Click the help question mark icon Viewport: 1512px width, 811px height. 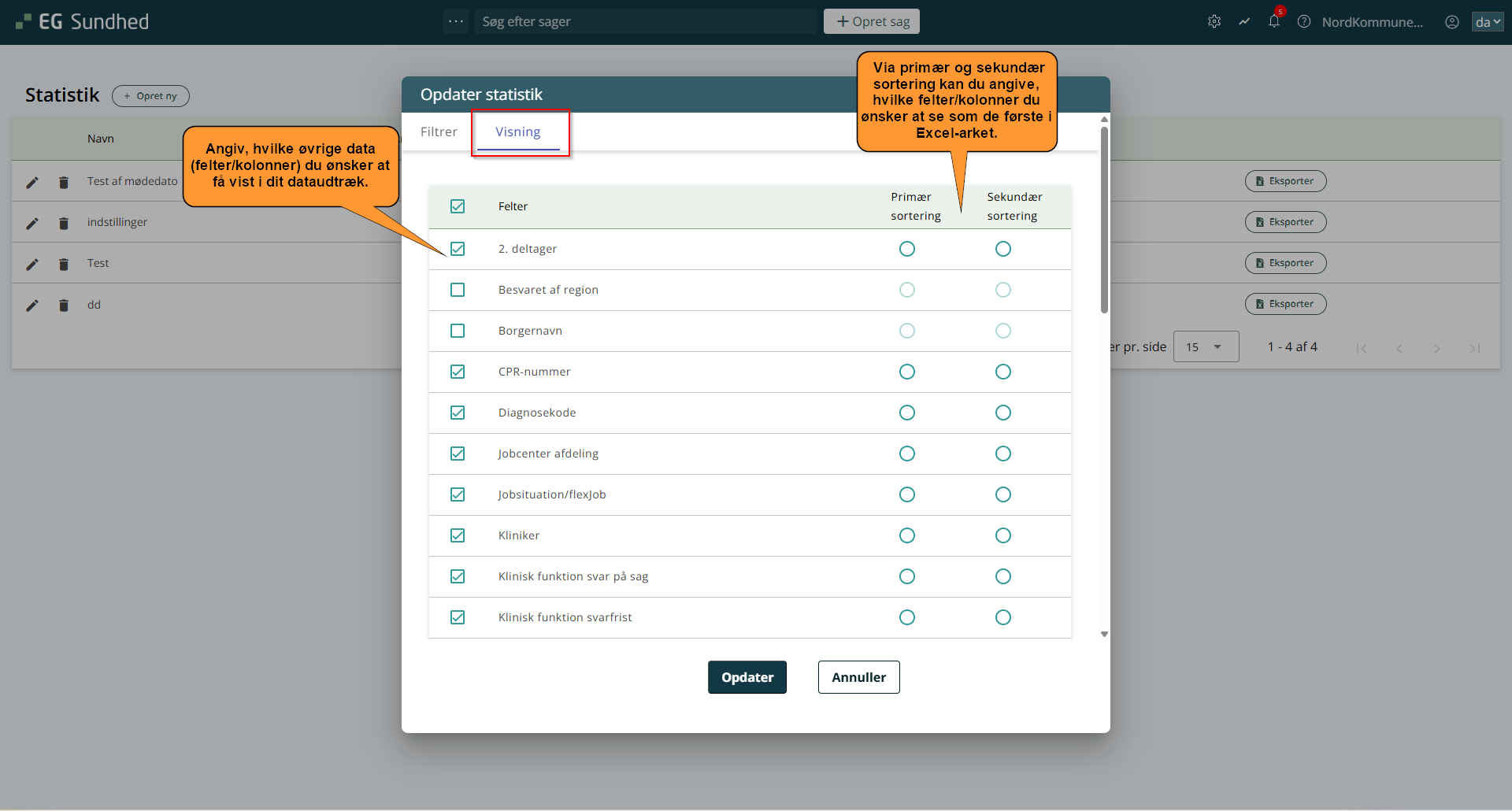pyautogui.click(x=1304, y=22)
